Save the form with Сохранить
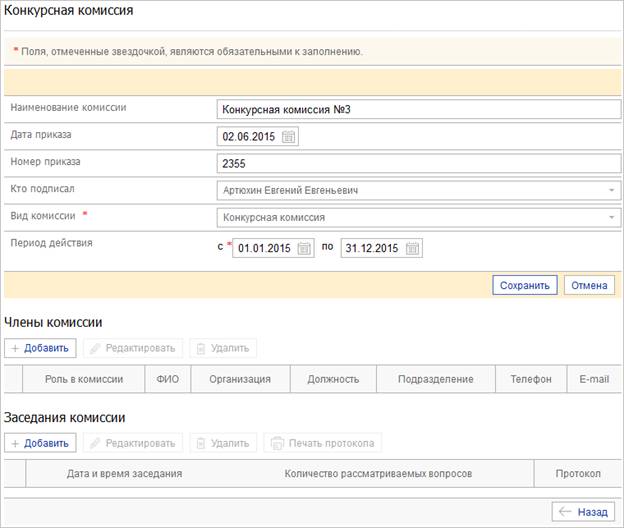624x528 pixels. click(525, 285)
